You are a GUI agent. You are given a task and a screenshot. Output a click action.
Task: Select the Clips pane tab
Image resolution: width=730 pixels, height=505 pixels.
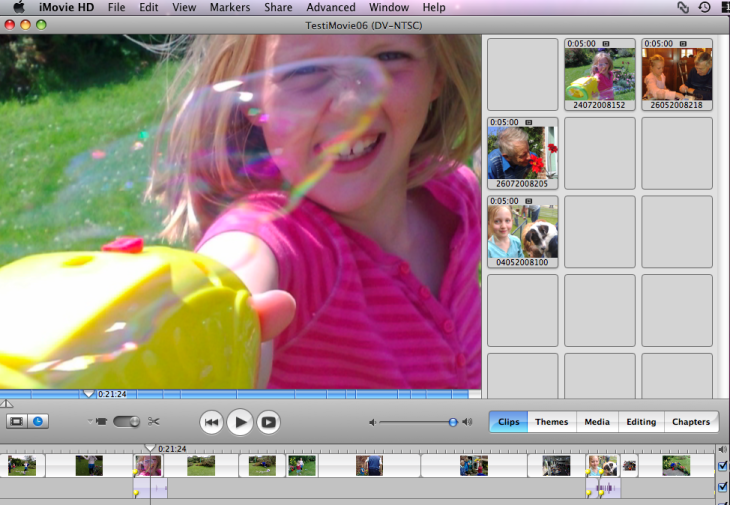[508, 422]
